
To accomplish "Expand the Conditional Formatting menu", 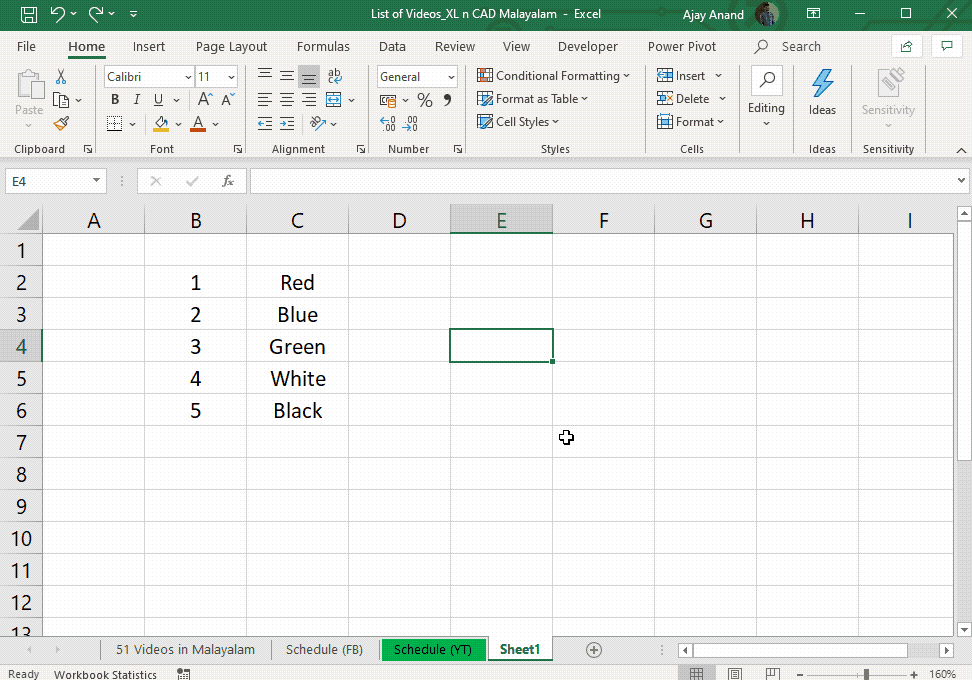I will [x=553, y=76].
